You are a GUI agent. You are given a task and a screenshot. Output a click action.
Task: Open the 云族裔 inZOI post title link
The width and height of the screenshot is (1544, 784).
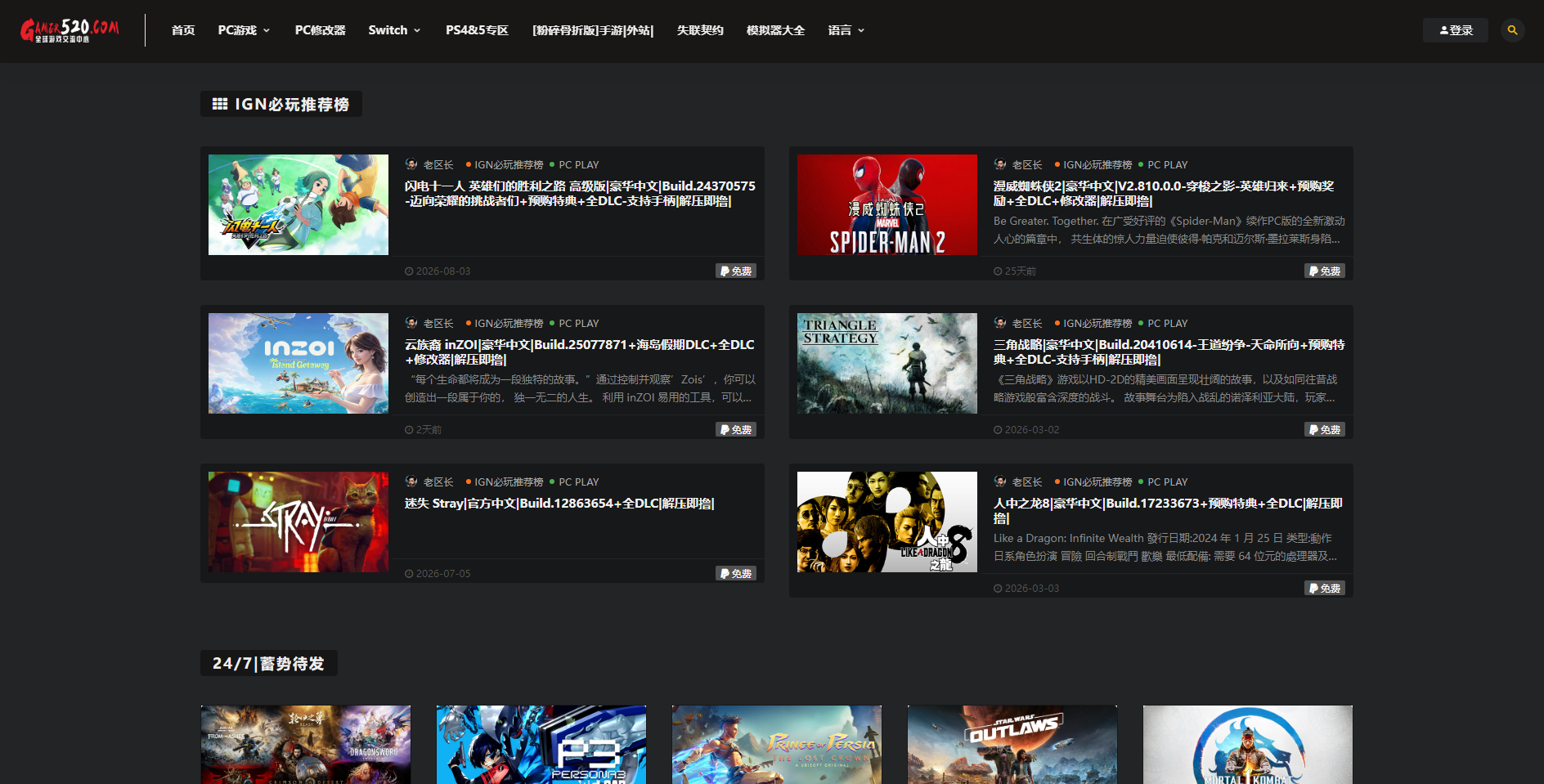click(580, 352)
